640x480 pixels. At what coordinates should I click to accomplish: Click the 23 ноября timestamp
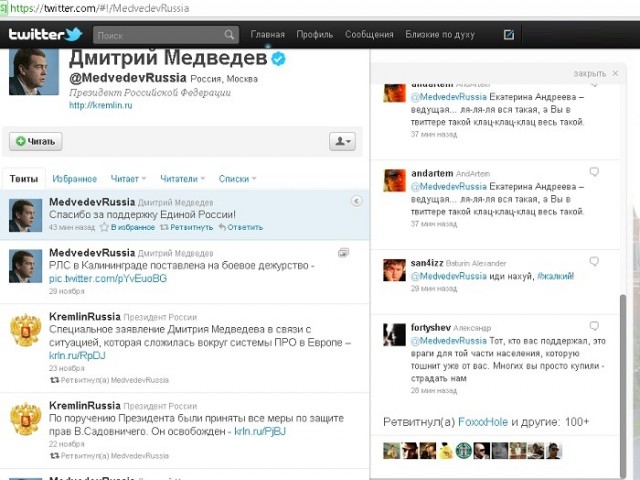click(x=67, y=368)
